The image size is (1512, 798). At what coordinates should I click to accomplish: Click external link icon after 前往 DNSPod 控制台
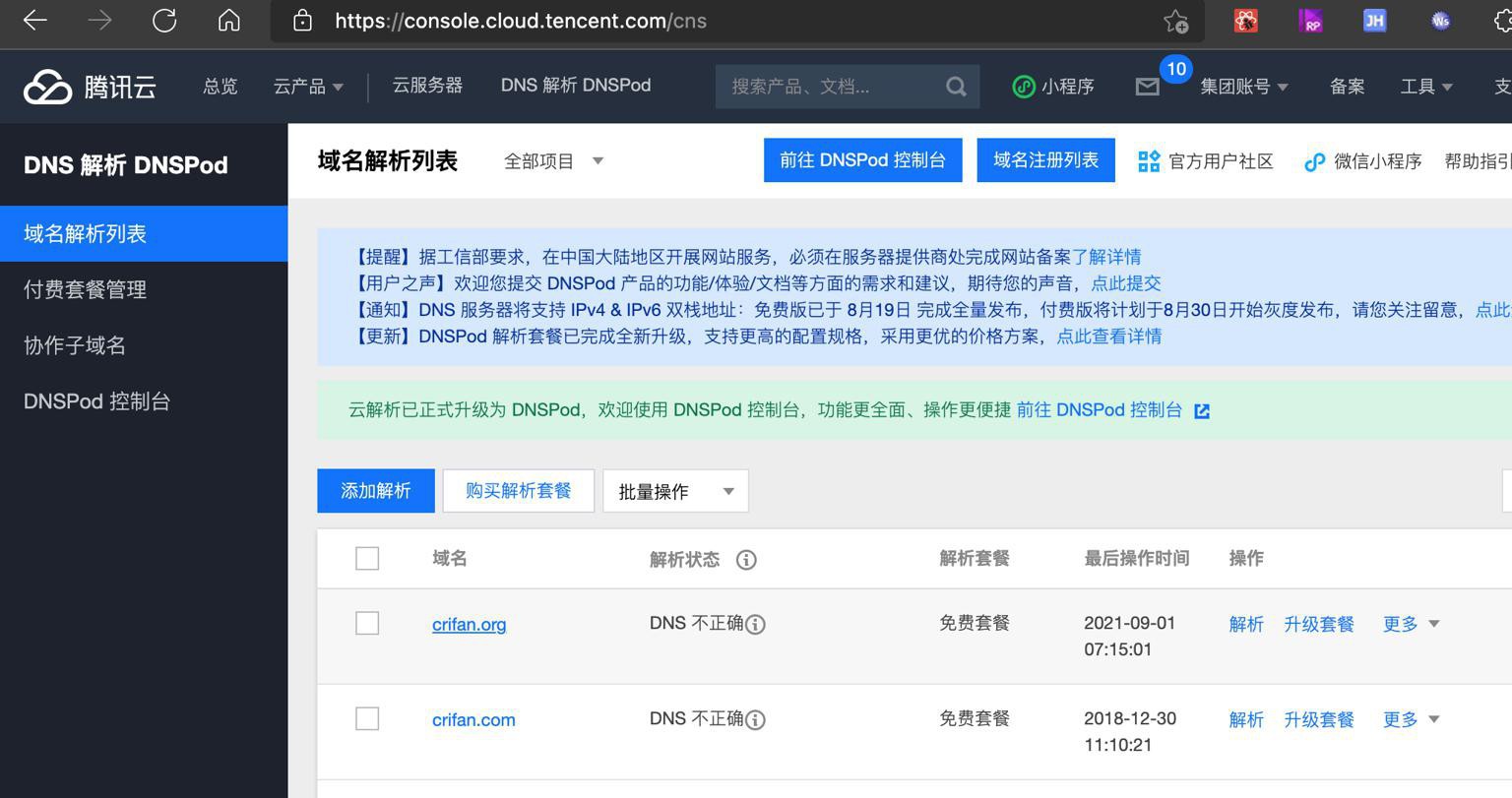coord(1202,411)
